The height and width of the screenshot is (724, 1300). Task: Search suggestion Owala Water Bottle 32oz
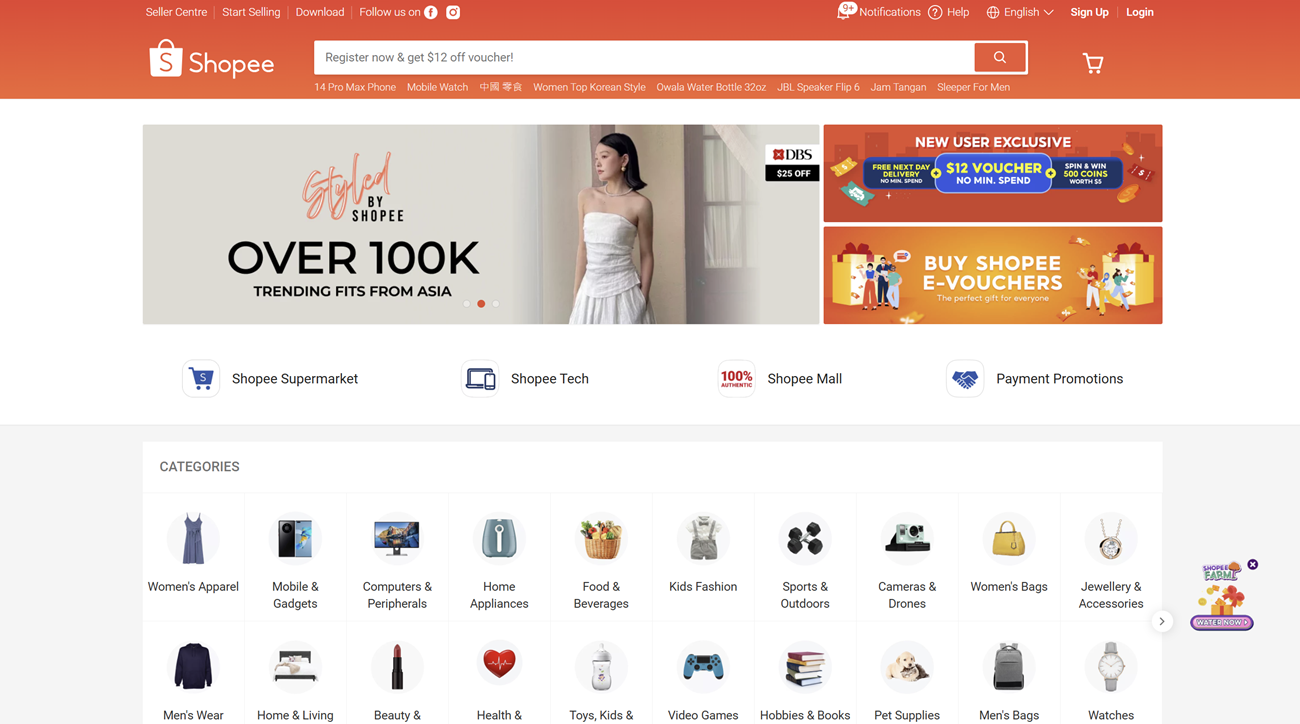(711, 87)
